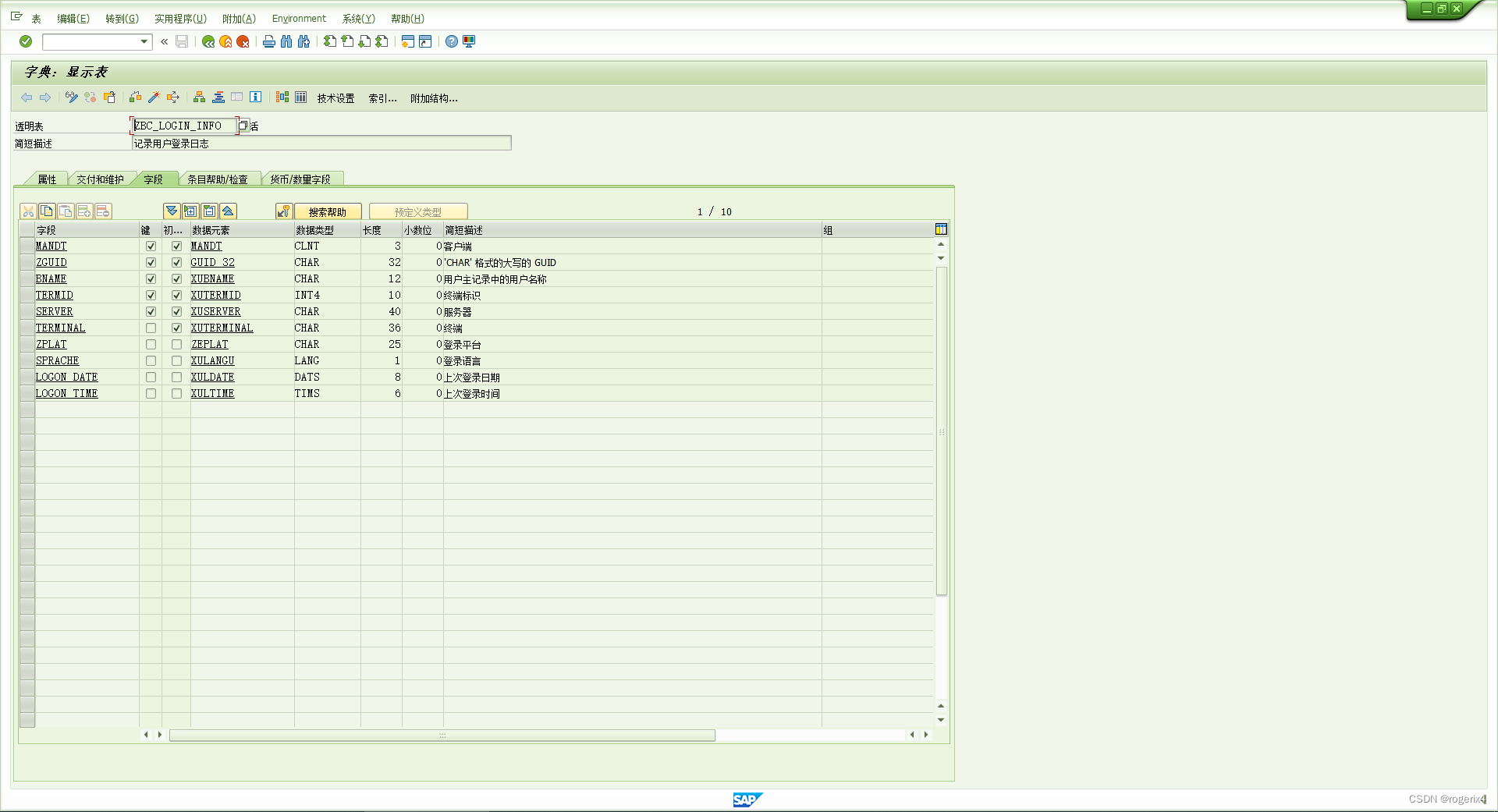Click the table column settings icon
The height and width of the screenshot is (812, 1498).
[941, 229]
